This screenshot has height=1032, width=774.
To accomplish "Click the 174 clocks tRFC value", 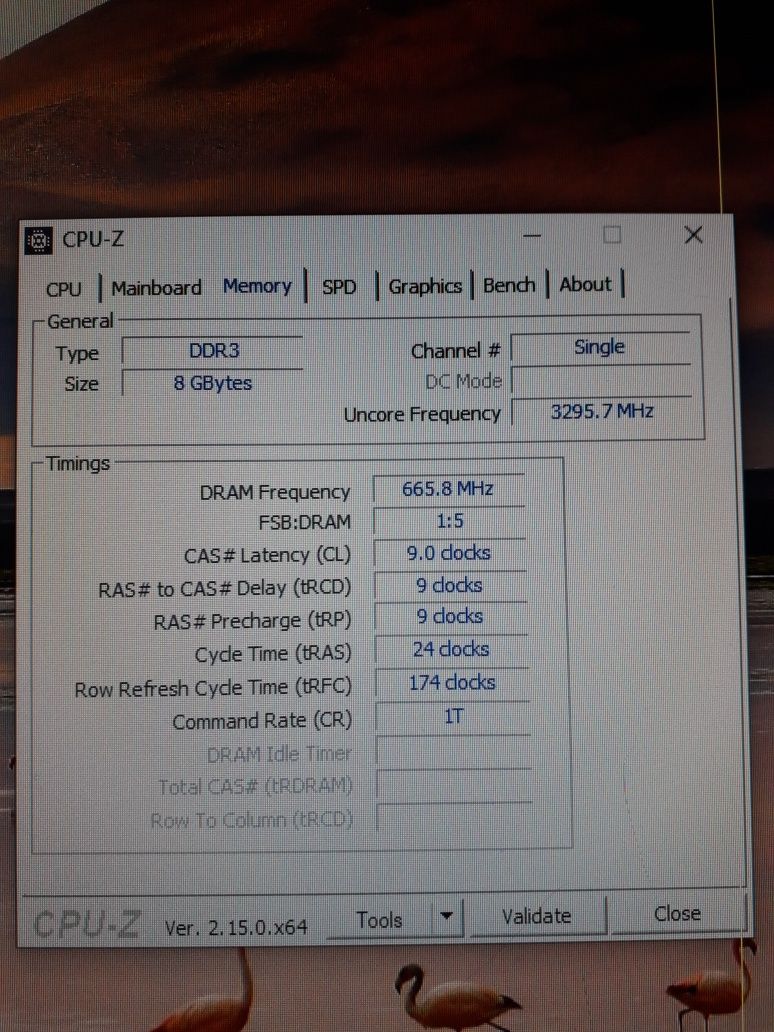I will [x=452, y=683].
